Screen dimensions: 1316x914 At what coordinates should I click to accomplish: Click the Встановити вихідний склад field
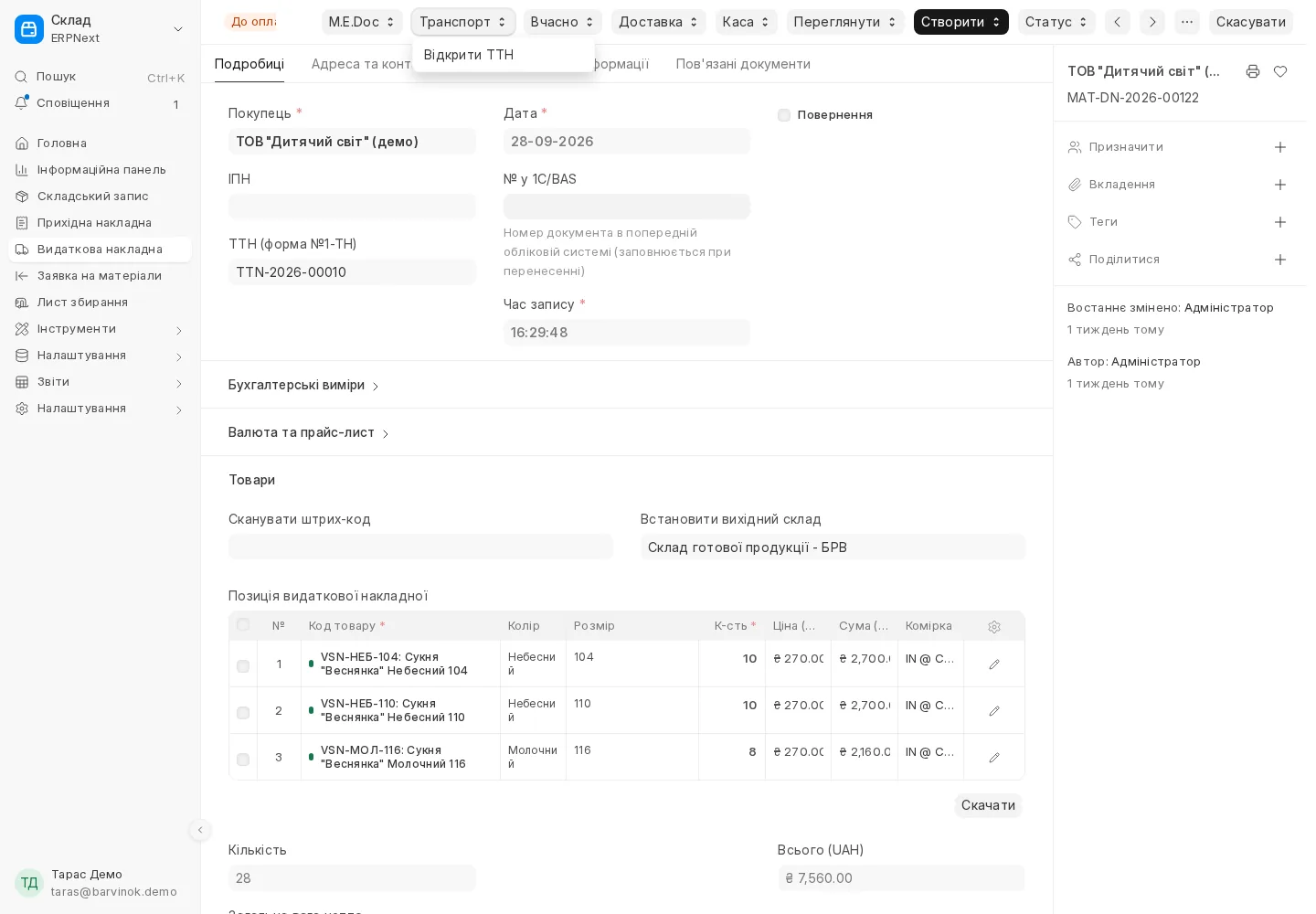coord(833,547)
